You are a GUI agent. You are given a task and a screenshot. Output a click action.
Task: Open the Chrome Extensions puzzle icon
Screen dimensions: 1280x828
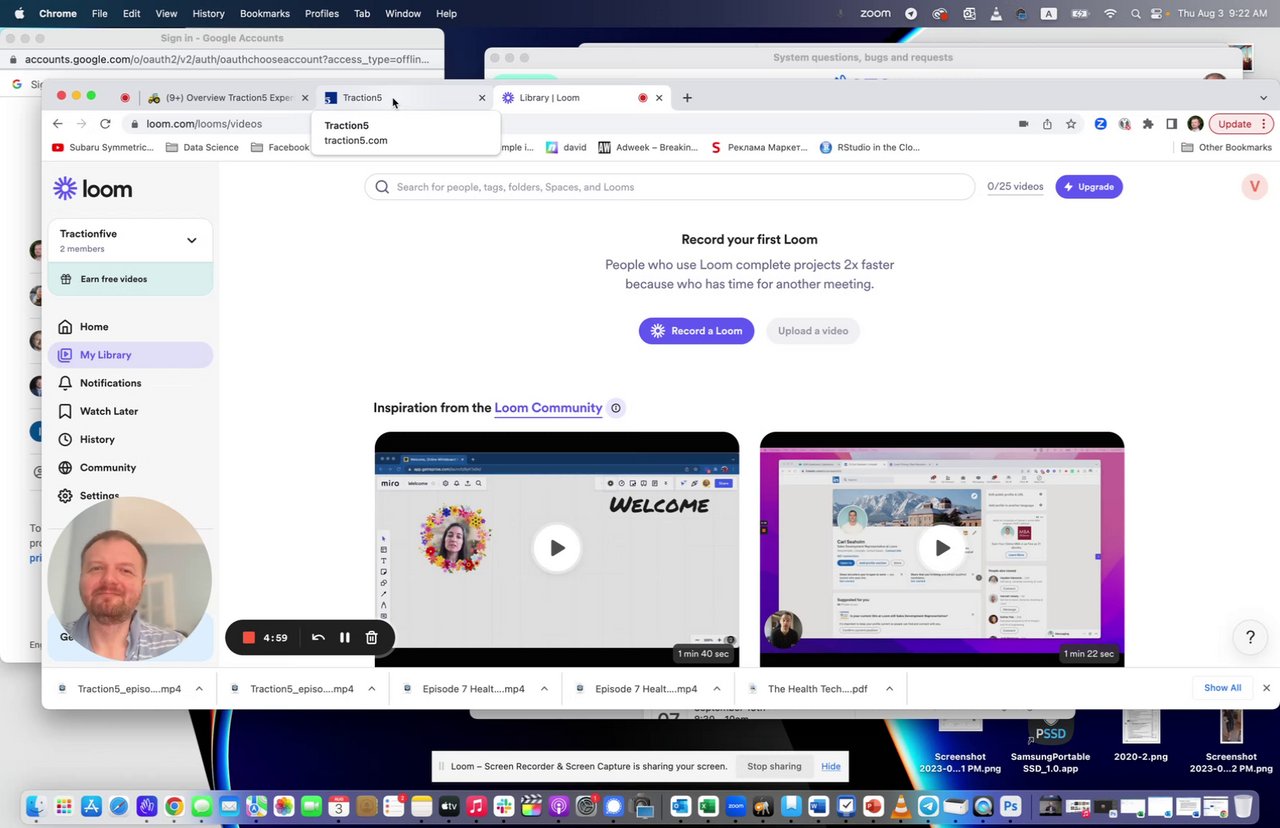1148,124
